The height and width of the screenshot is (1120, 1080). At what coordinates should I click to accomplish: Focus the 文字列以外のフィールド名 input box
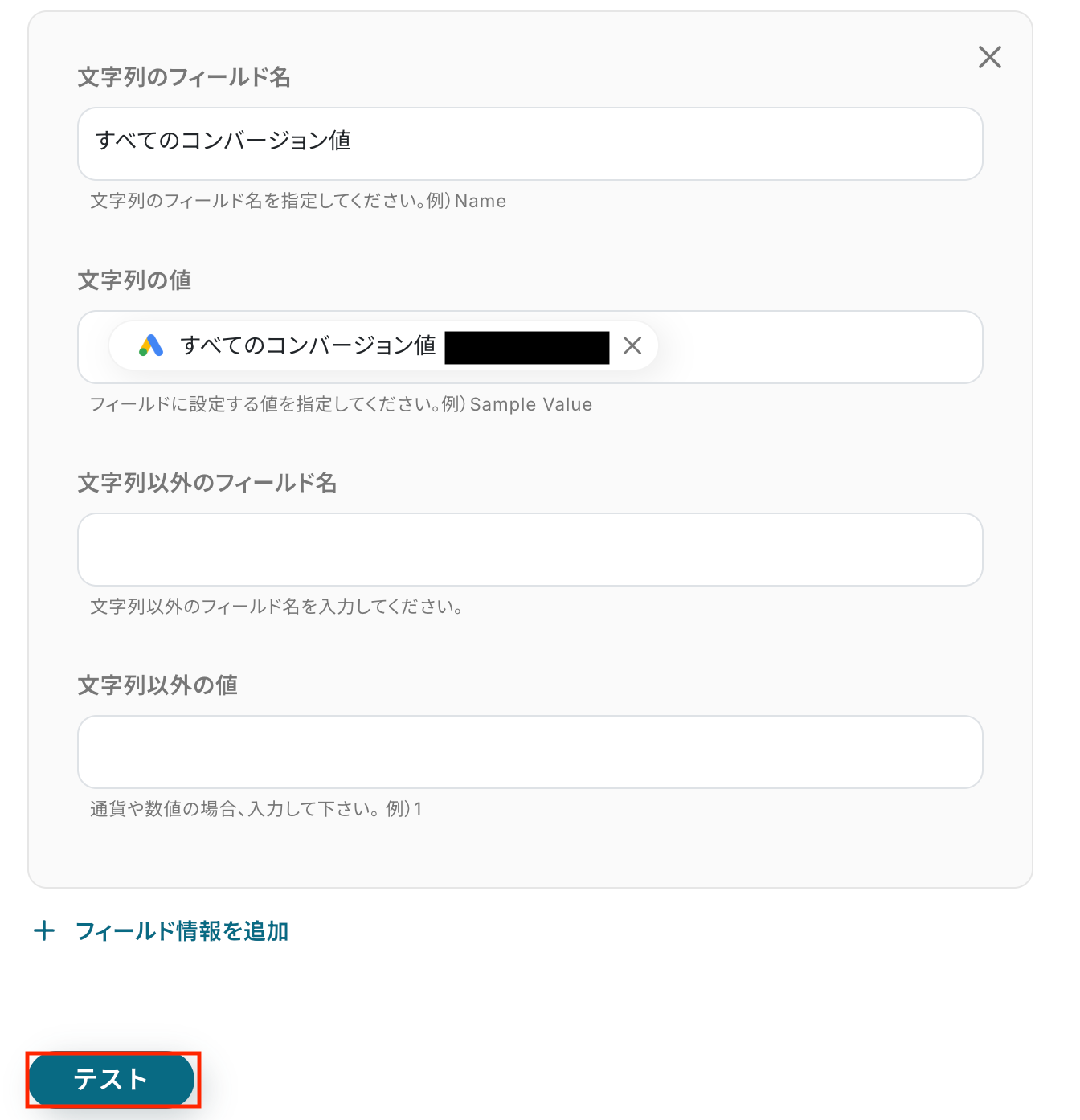pos(530,550)
